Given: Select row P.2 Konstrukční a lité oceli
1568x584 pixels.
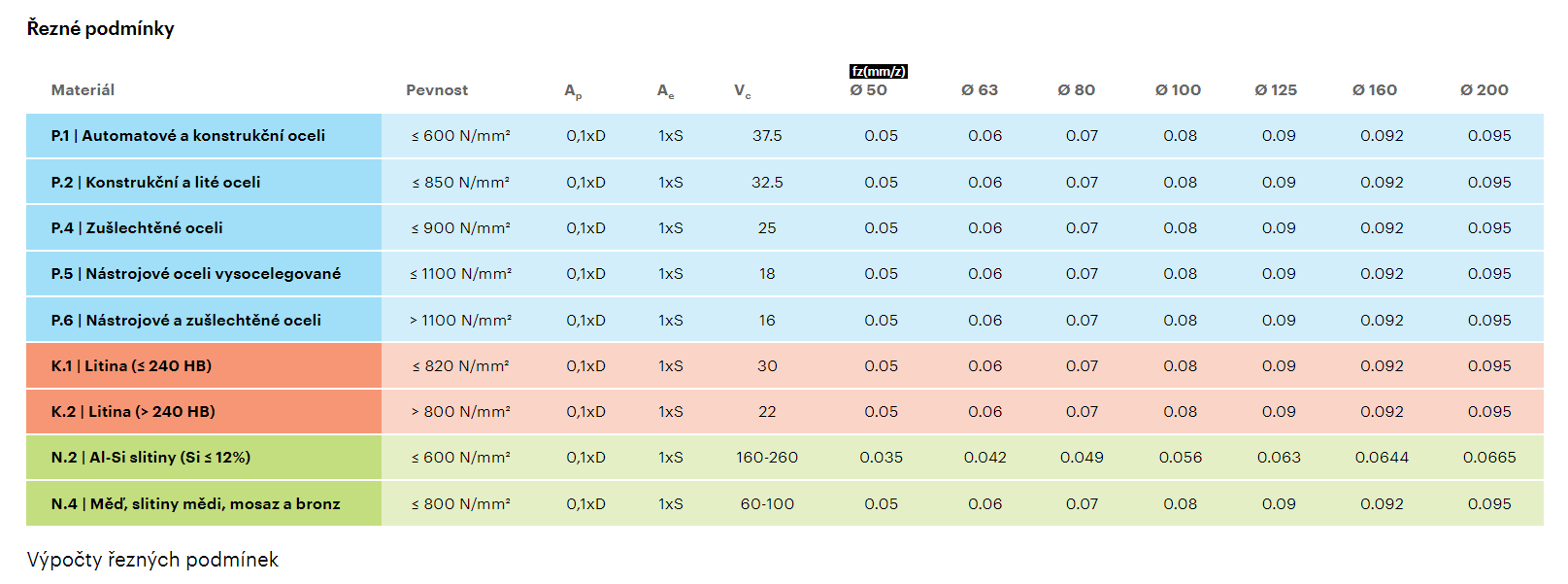Looking at the screenshot, I should [x=156, y=183].
